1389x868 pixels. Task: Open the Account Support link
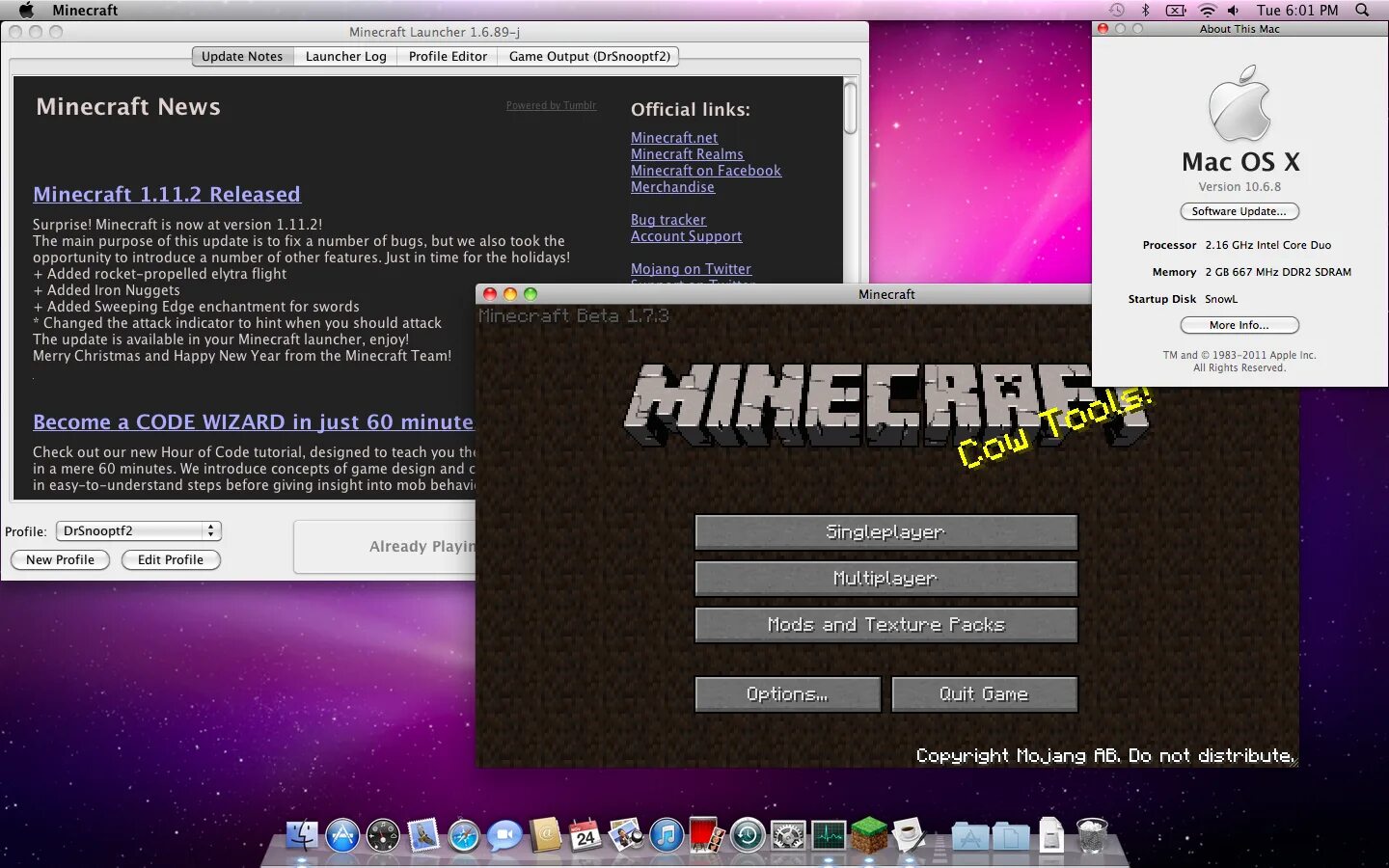point(686,236)
